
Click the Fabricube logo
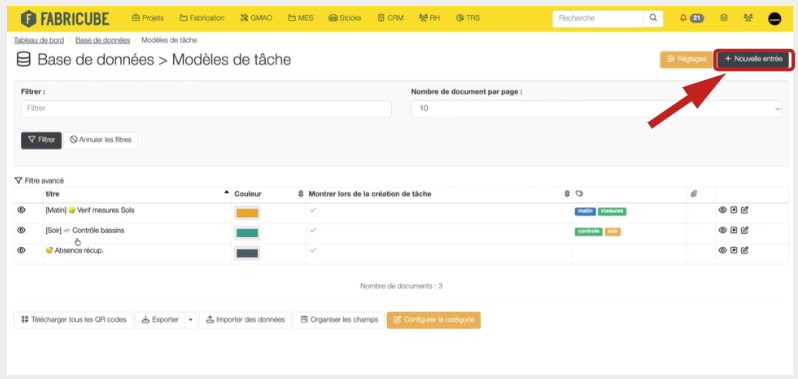(65, 18)
